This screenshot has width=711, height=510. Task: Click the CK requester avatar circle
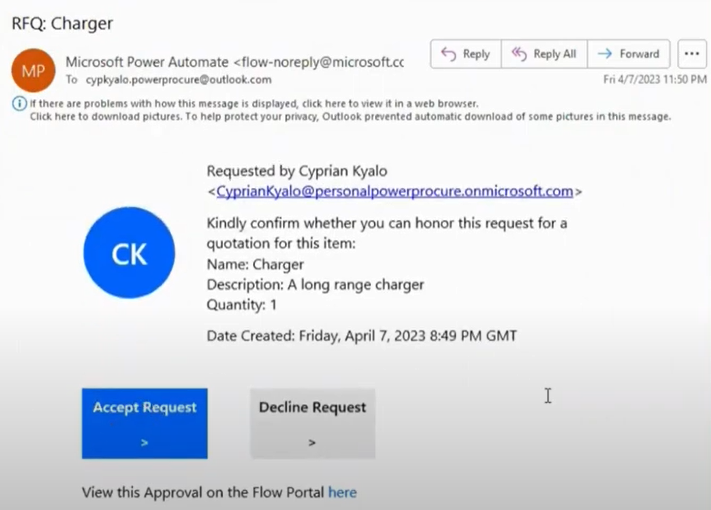tap(129, 254)
